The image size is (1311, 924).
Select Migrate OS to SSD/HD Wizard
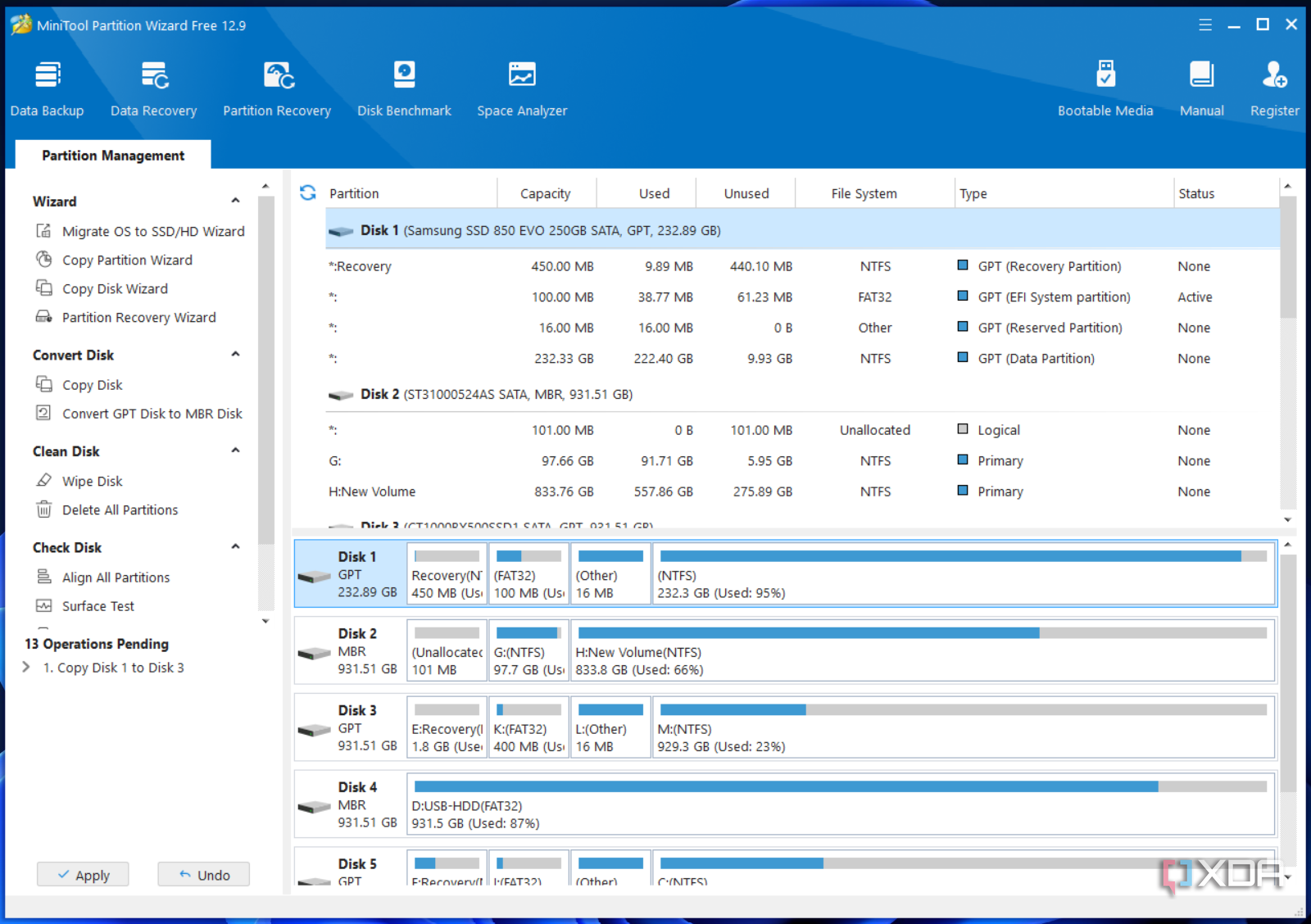(x=153, y=231)
